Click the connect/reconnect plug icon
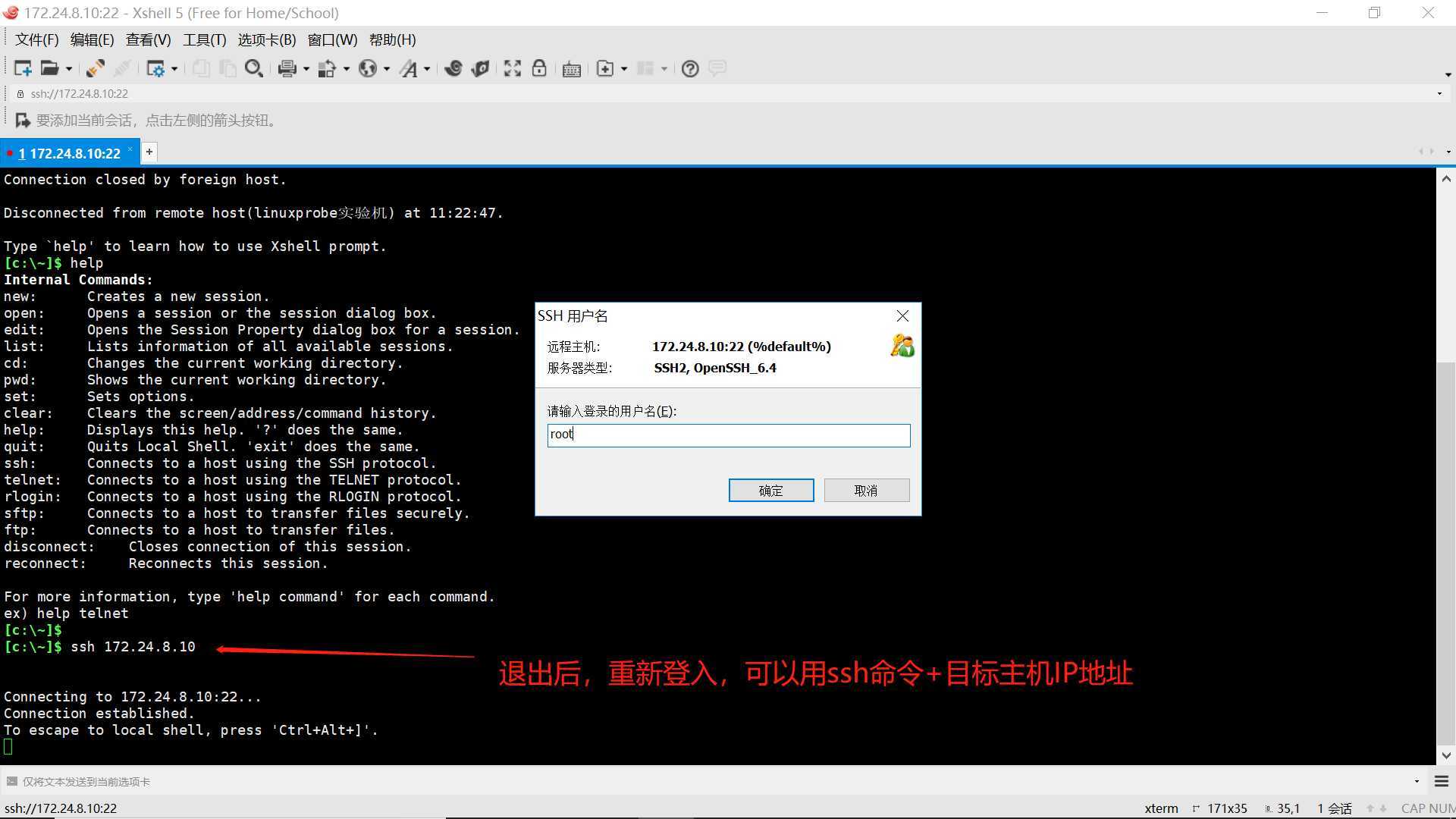Screen dimensions: 1456x819 pos(96,68)
